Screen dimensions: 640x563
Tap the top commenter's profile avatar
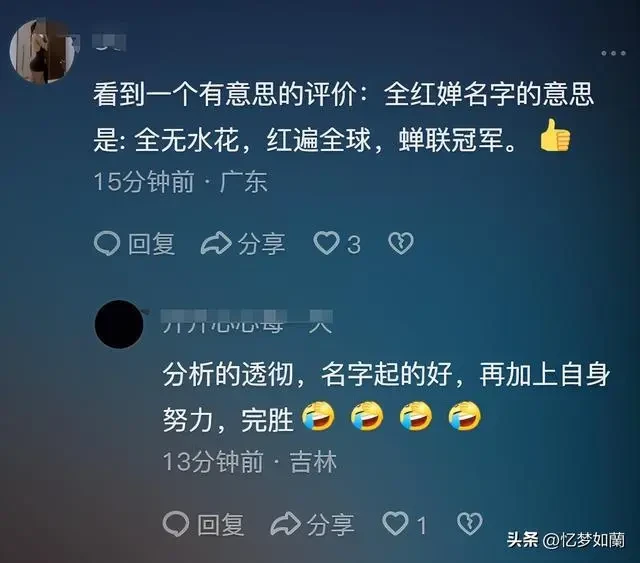(43, 51)
